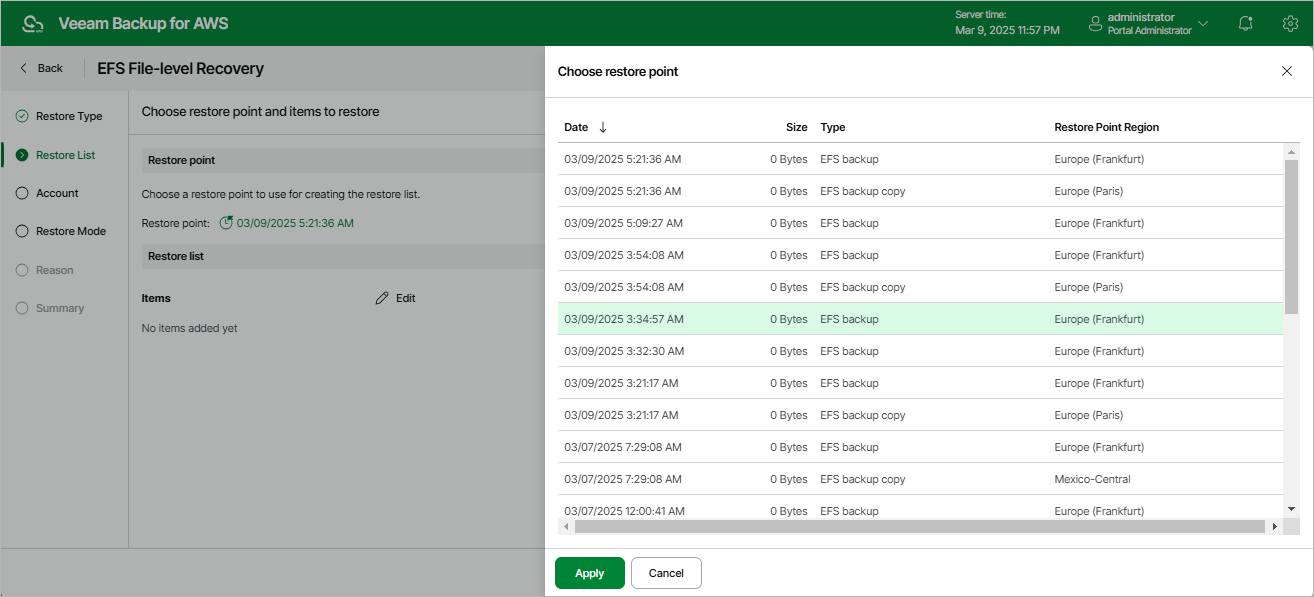Go to the Restore Type step
1314x597 pixels.
click(69, 116)
